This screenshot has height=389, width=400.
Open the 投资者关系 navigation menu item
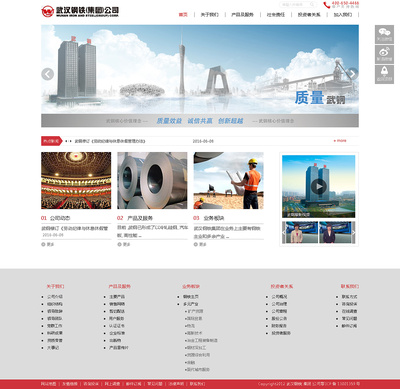click(309, 14)
